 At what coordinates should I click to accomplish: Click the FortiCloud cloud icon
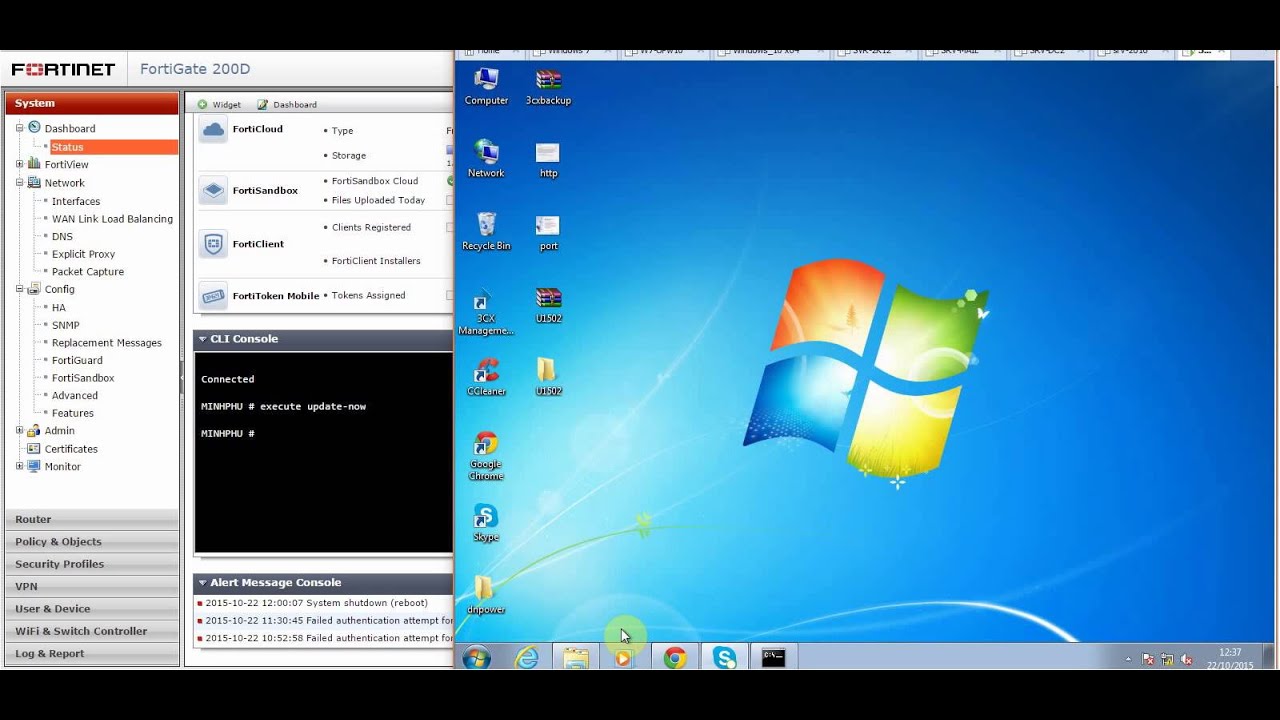[x=213, y=129]
